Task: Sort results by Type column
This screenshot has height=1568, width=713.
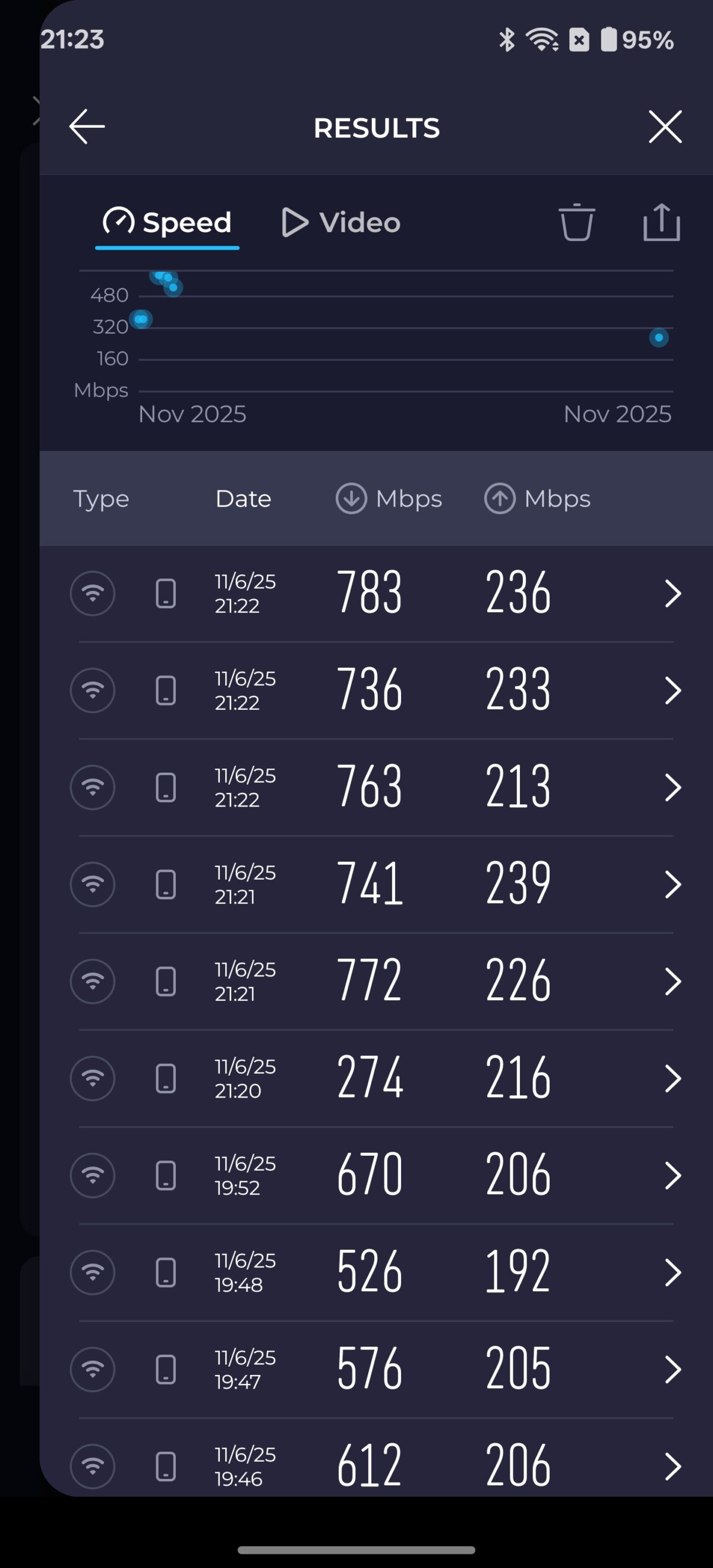Action: click(101, 498)
